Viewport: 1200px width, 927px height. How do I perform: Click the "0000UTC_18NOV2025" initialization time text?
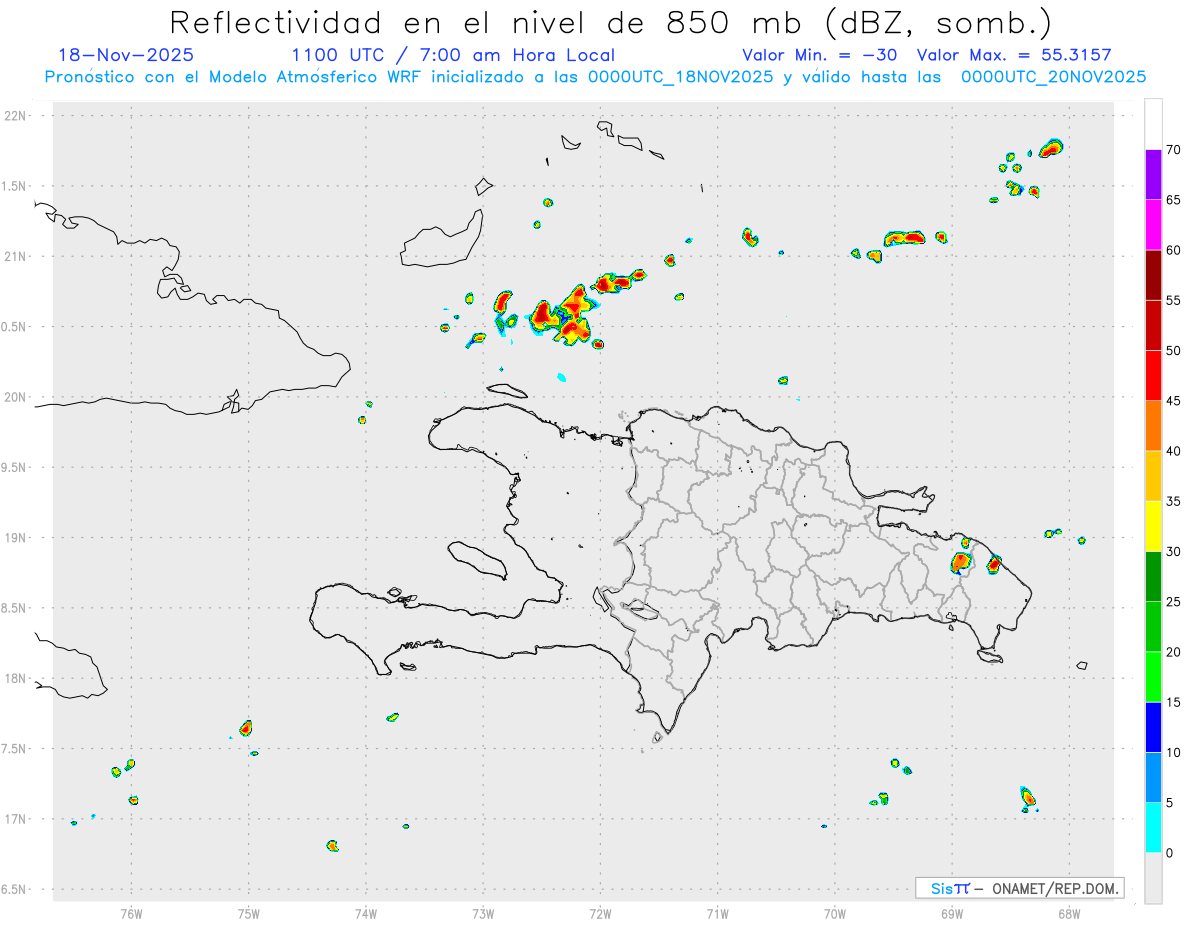(681, 77)
